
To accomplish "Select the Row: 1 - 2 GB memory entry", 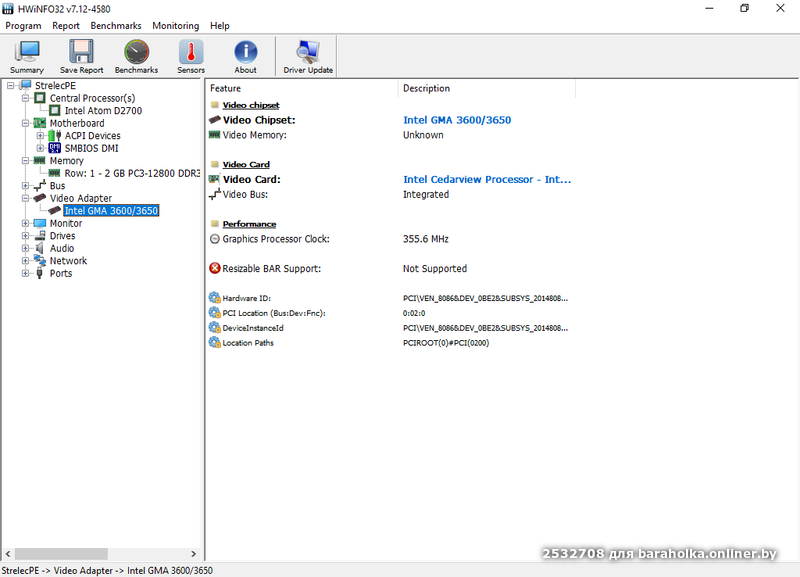I will (x=132, y=173).
